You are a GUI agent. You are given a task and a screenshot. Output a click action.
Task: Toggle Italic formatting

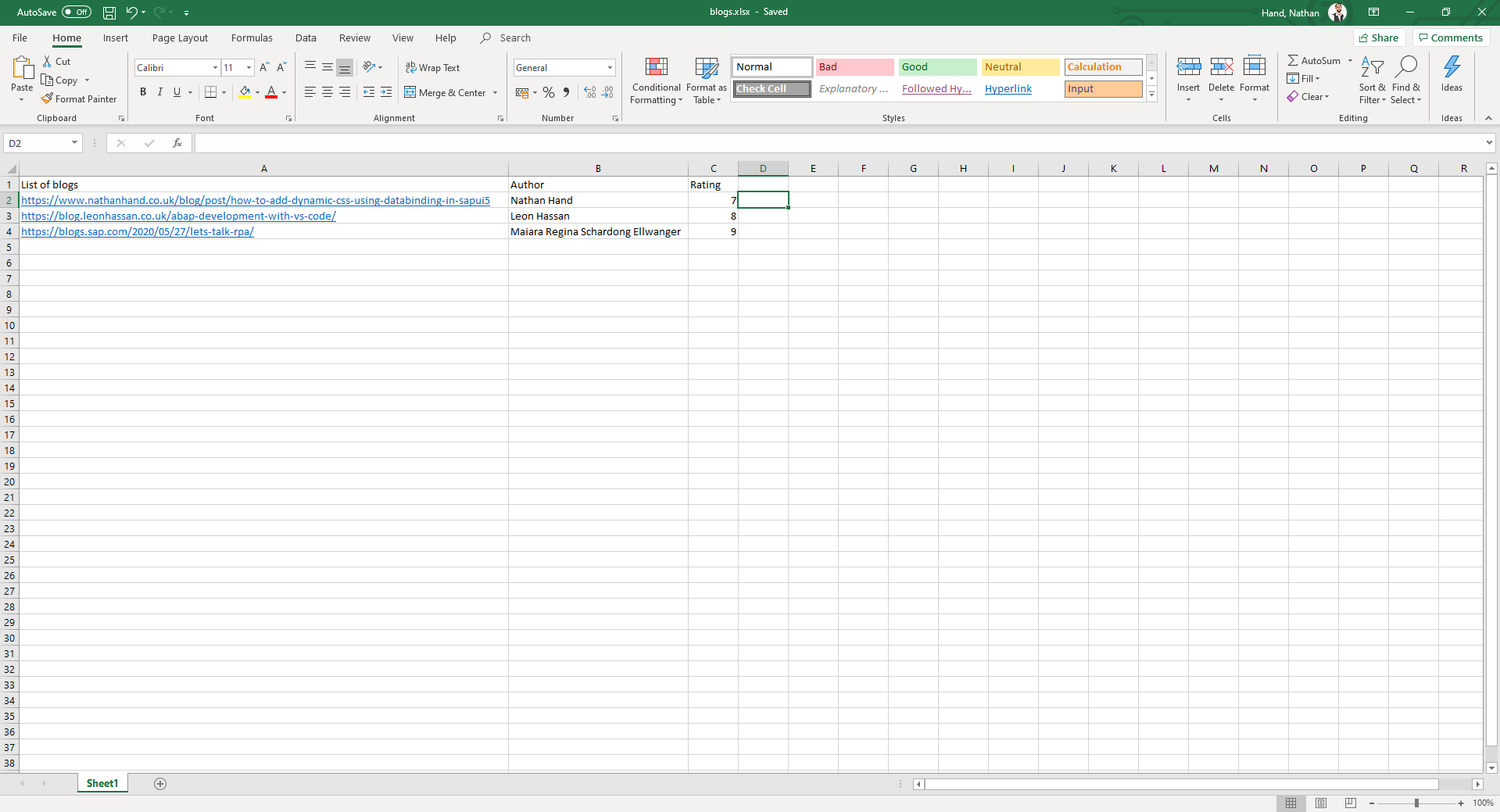click(x=160, y=92)
